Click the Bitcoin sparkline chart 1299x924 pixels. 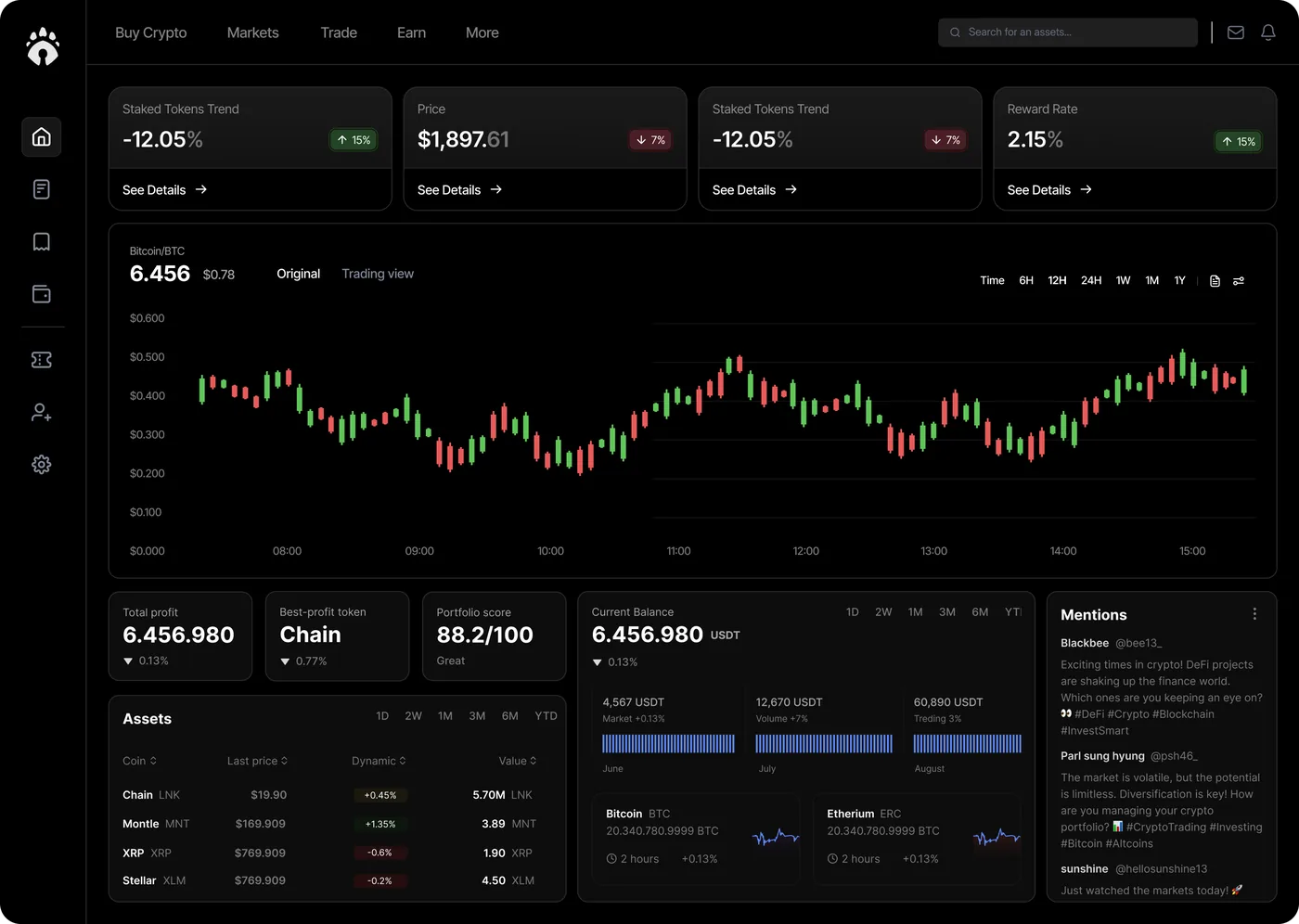776,838
